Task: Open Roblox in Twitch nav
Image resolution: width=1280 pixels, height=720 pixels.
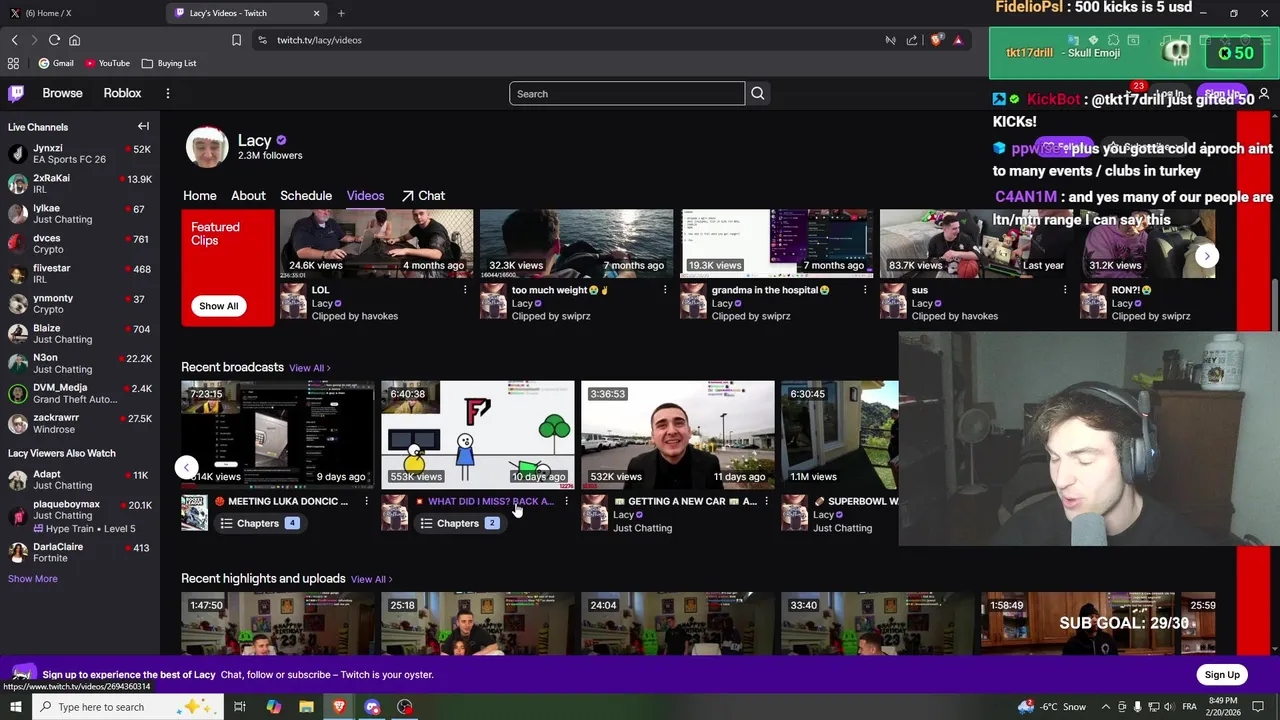Action: [x=122, y=93]
